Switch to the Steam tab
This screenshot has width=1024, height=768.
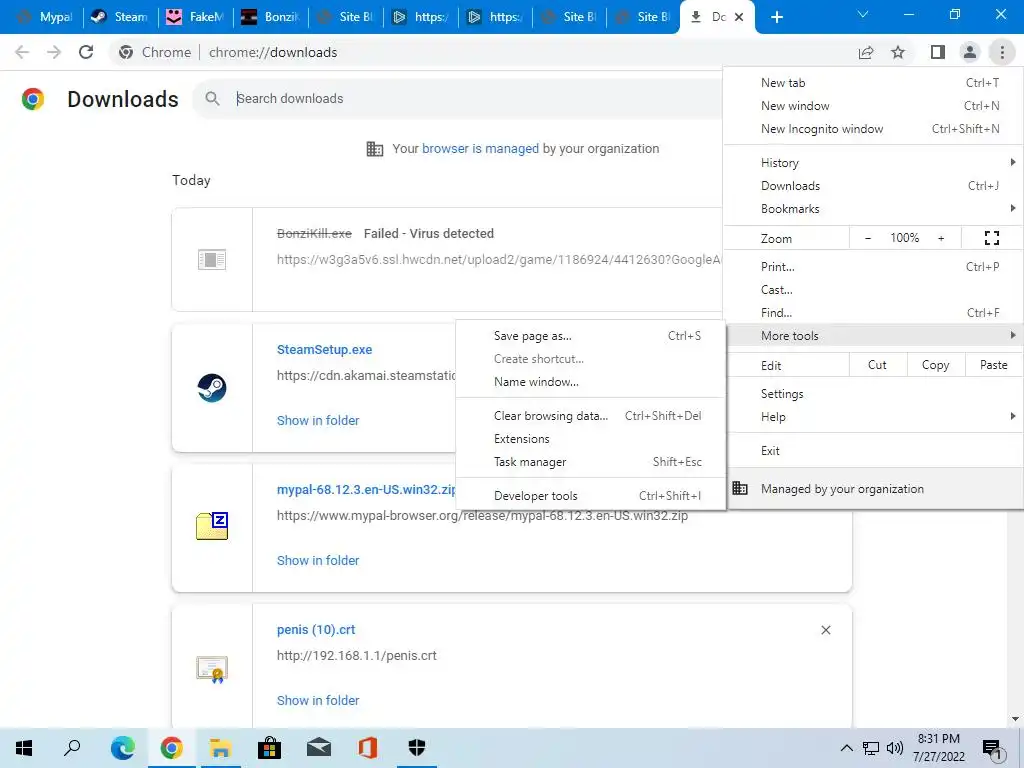pyautogui.click(x=121, y=17)
